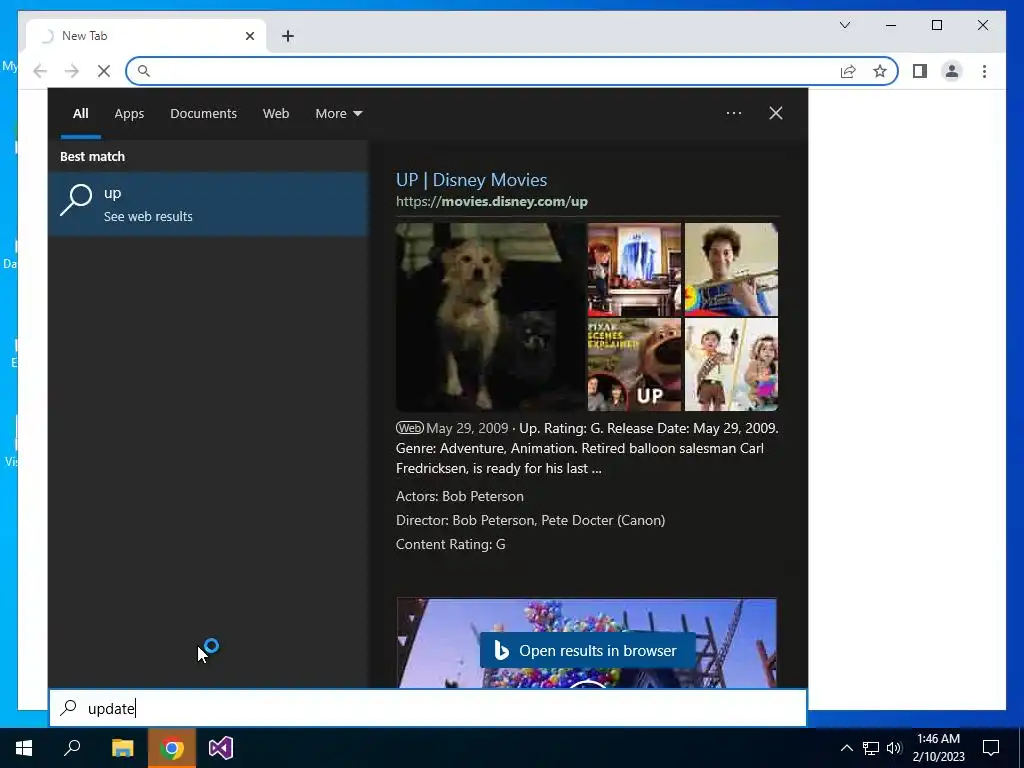Close the Windows search panel
Screen dimensions: 1024x768
(775, 113)
